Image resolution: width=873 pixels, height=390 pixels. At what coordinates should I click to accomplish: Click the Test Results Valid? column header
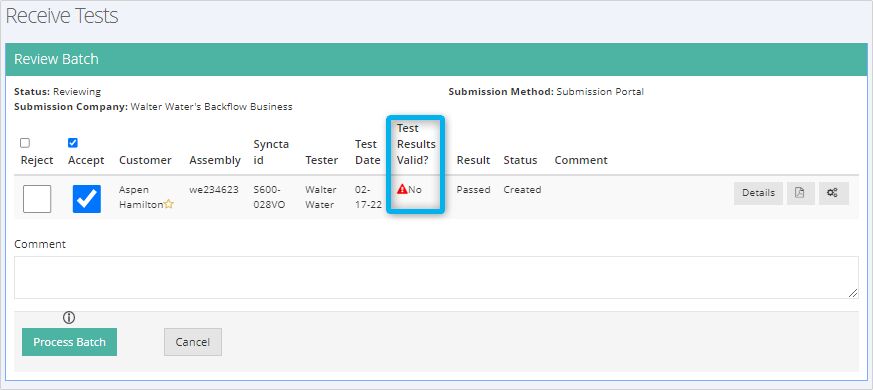pyautogui.click(x=416, y=144)
